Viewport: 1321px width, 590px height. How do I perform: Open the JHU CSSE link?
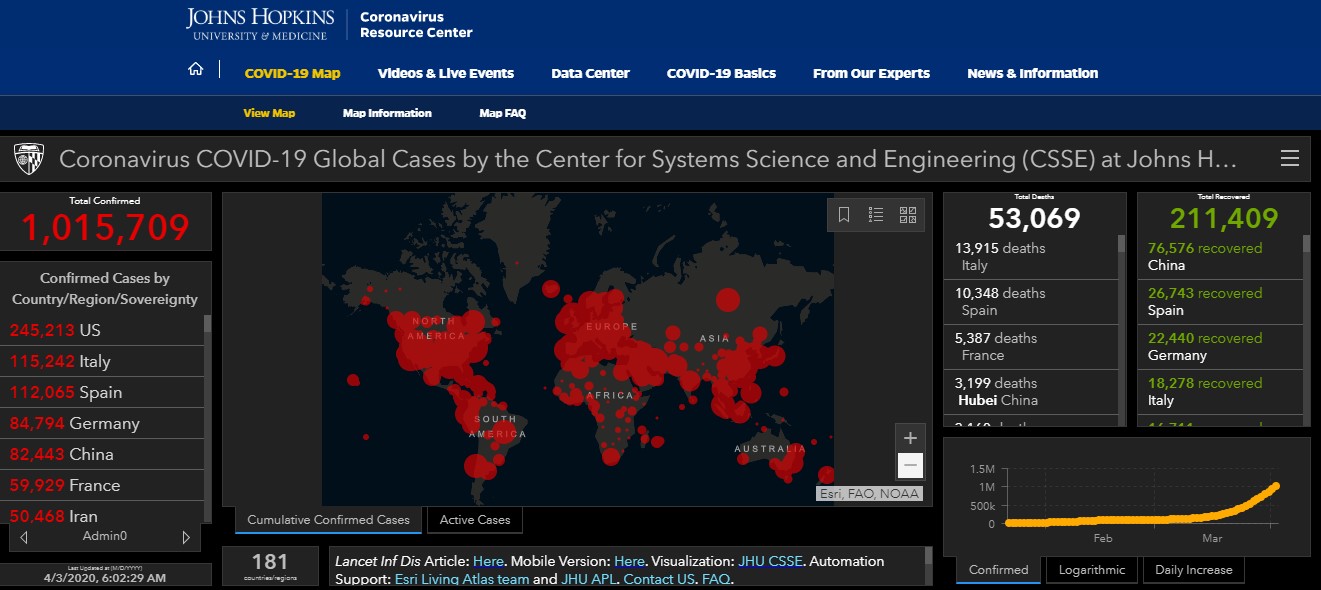[x=770, y=561]
